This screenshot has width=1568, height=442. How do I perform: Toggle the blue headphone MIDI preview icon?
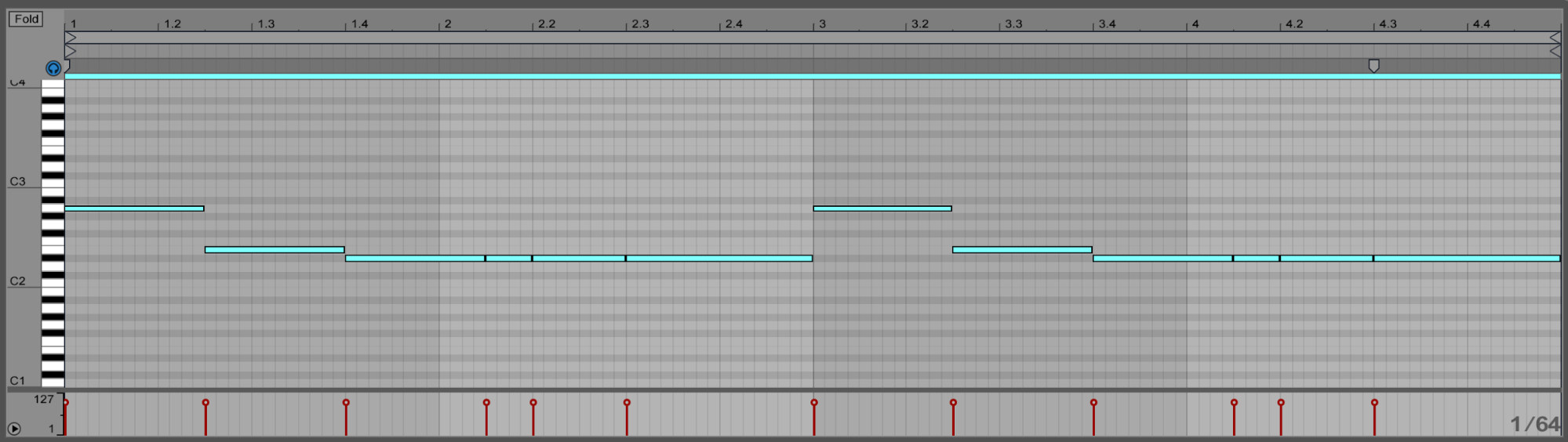click(53, 68)
